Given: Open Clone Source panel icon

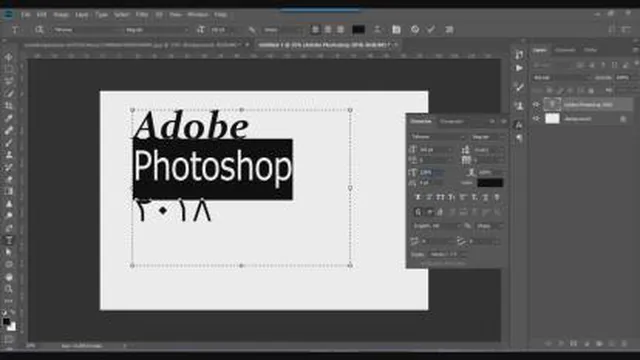Looking at the screenshot, I should click(519, 106).
